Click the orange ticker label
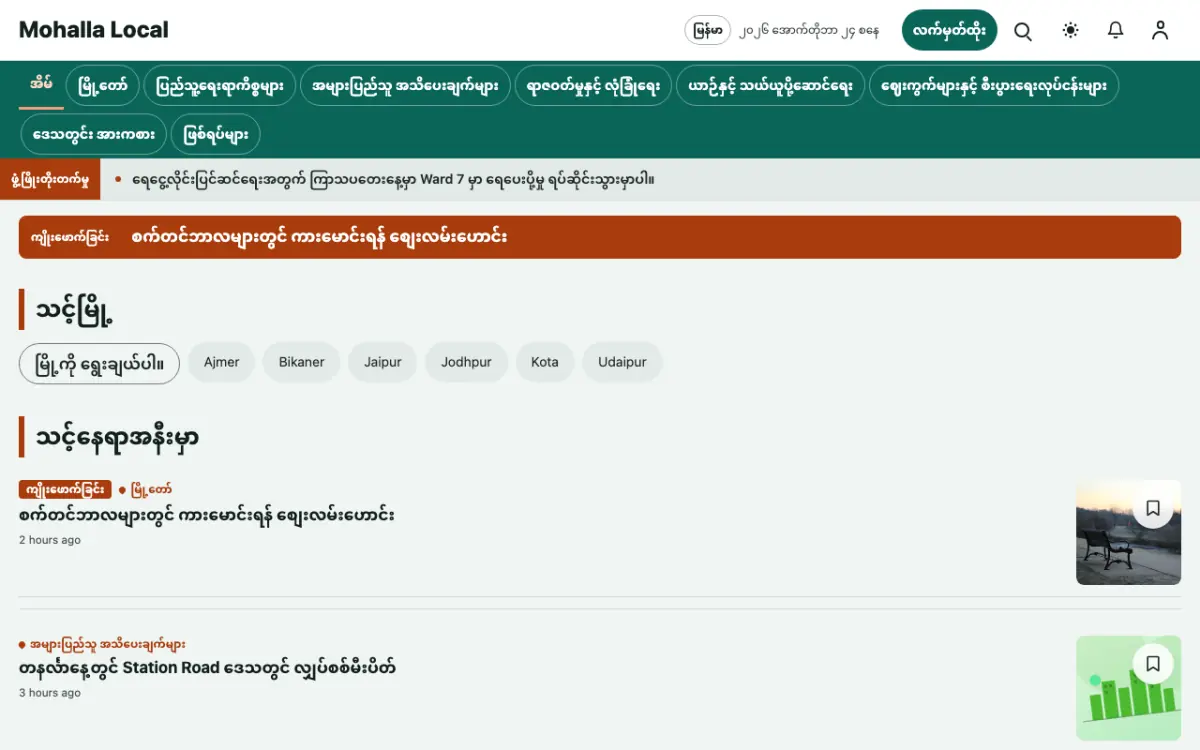 (x=50, y=180)
